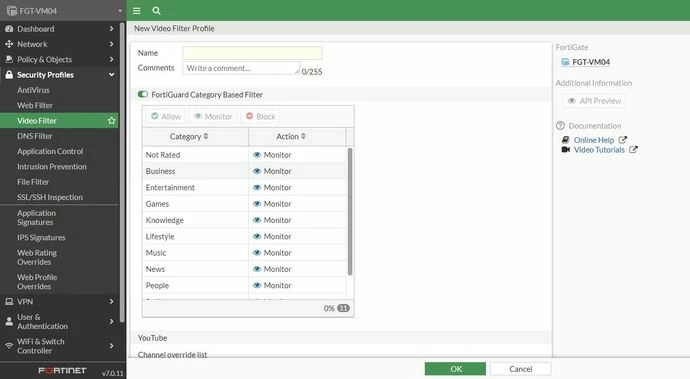
Task: Click the eye icon in Lifestyle row
Action: pyautogui.click(x=257, y=236)
